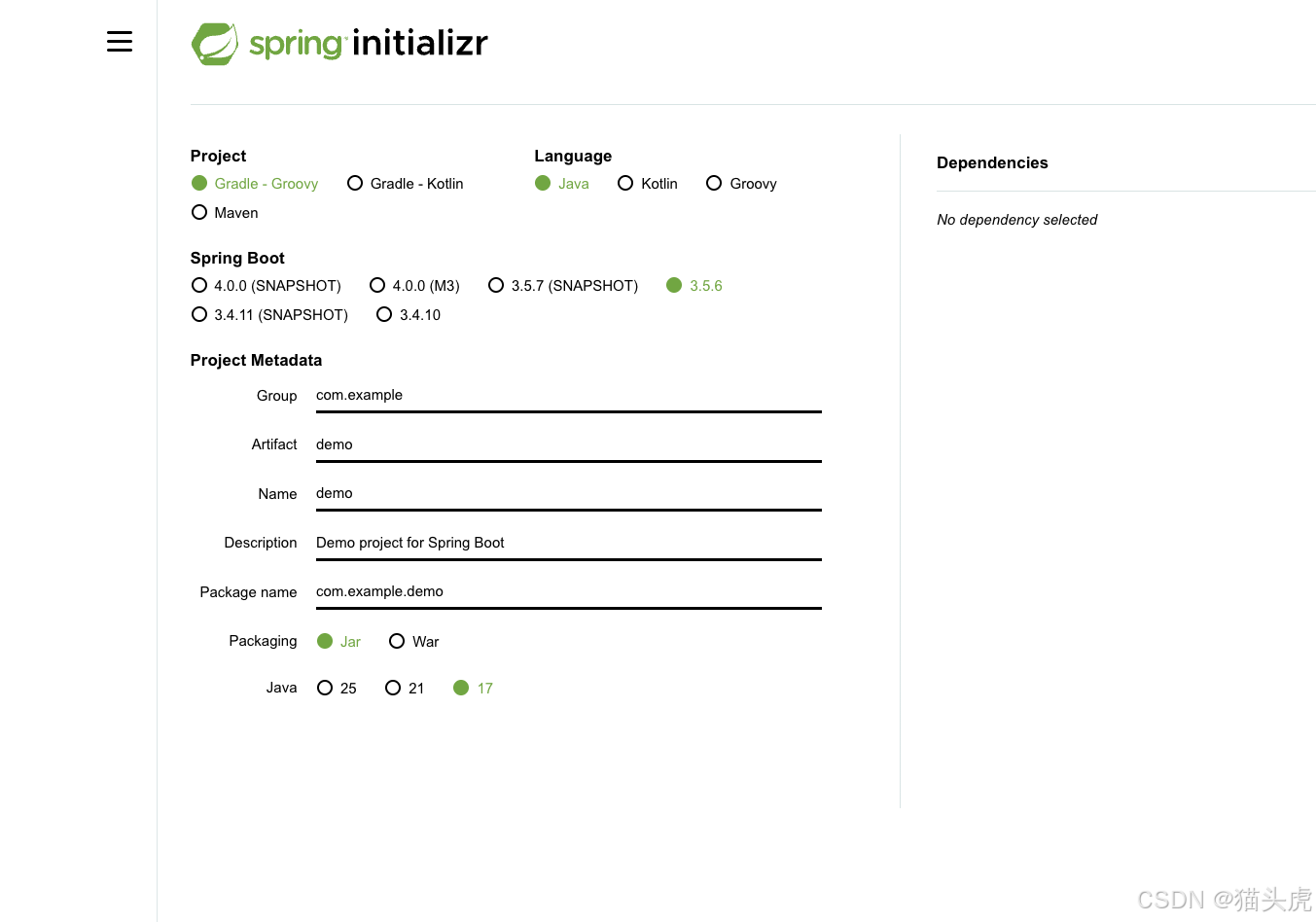Pick Groovy as the language
The image size is (1316, 922).
pyautogui.click(x=741, y=184)
